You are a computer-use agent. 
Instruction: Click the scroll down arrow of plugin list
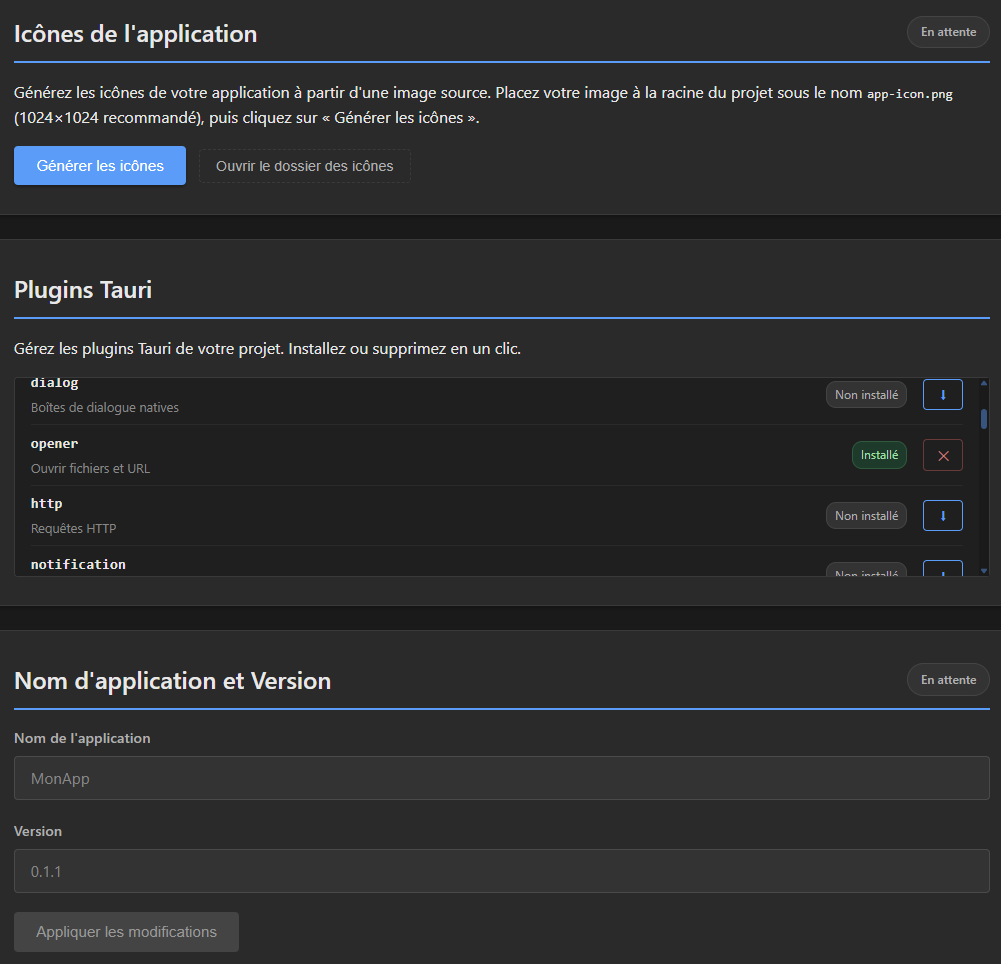[984, 571]
